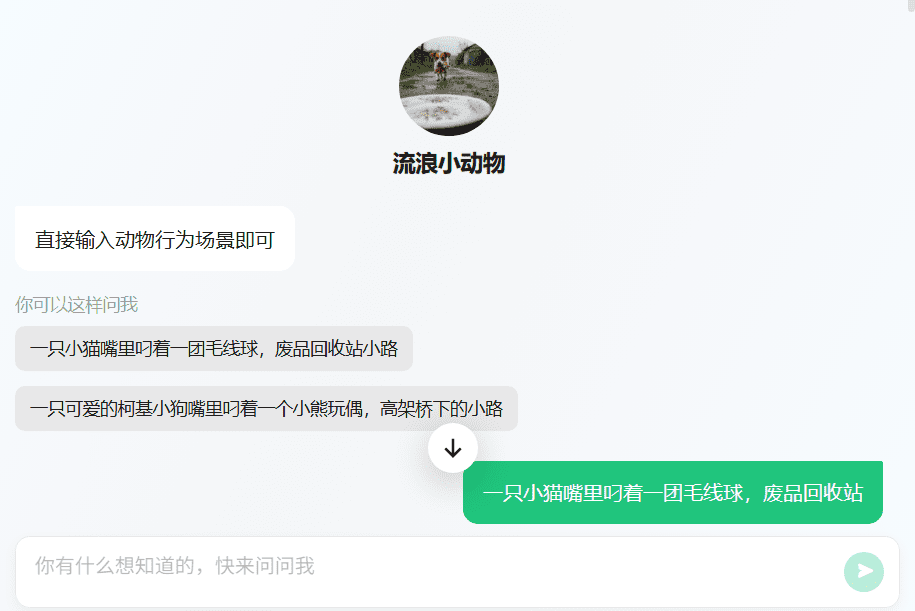Viewport: 915px width, 611px height.
Task: Click the bot title 流浪小动物
Action: 449,163
